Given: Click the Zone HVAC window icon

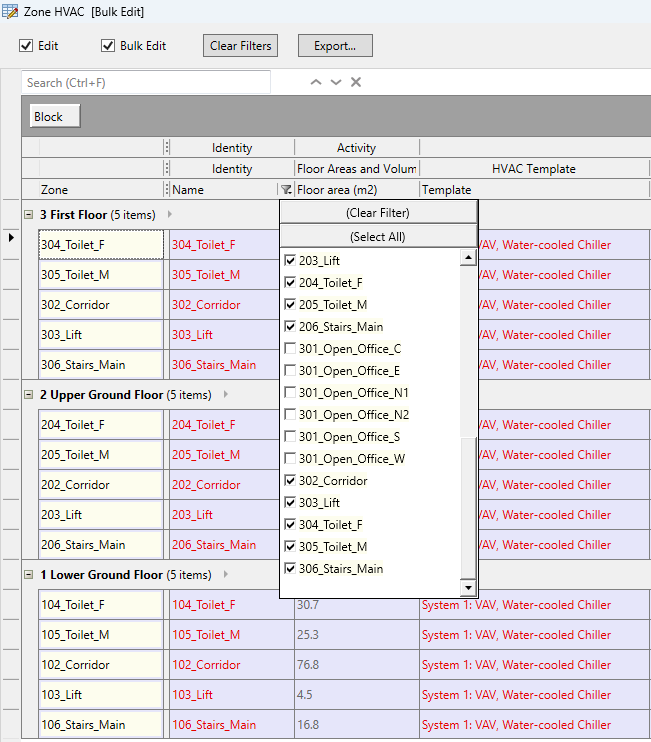Looking at the screenshot, I should pos(10,11).
